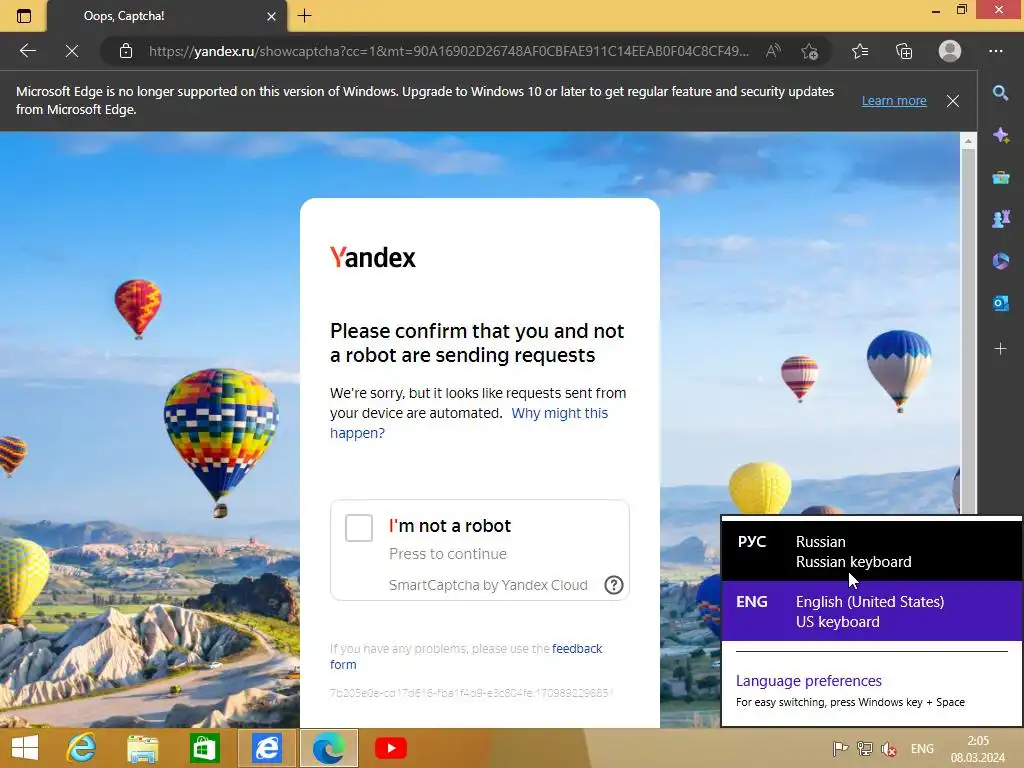The height and width of the screenshot is (768, 1024).
Task: Open network tray icon
Action: click(x=865, y=748)
